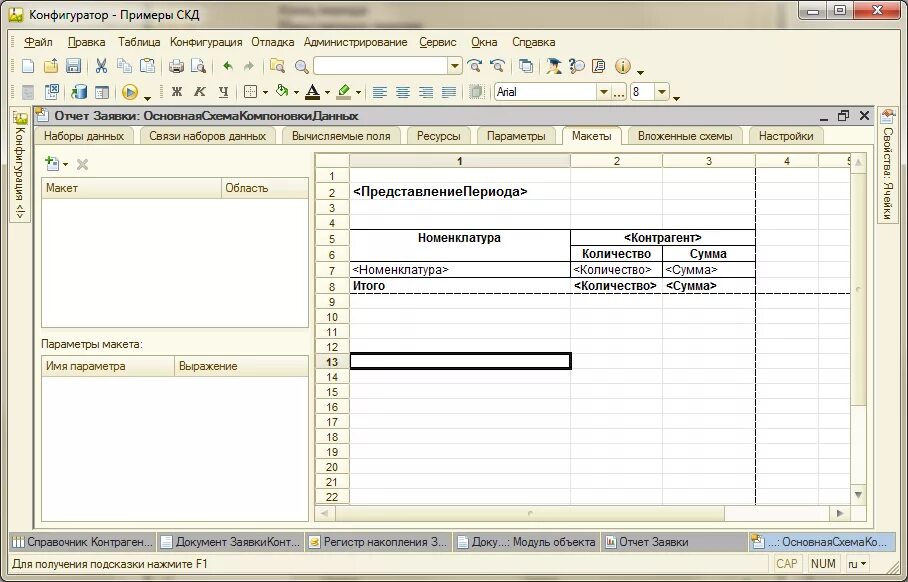Click the Find previous icon
Image resolution: width=908 pixels, height=582 pixels.
point(497,66)
